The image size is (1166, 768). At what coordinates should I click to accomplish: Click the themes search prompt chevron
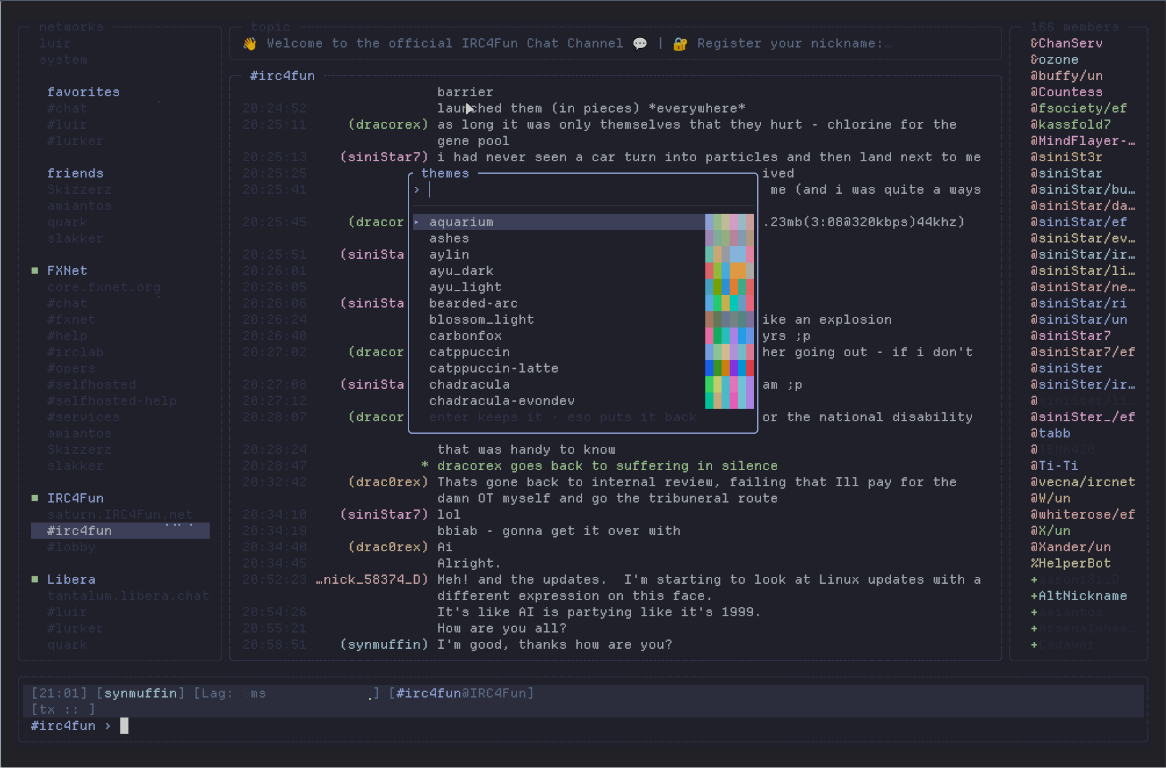coord(416,190)
